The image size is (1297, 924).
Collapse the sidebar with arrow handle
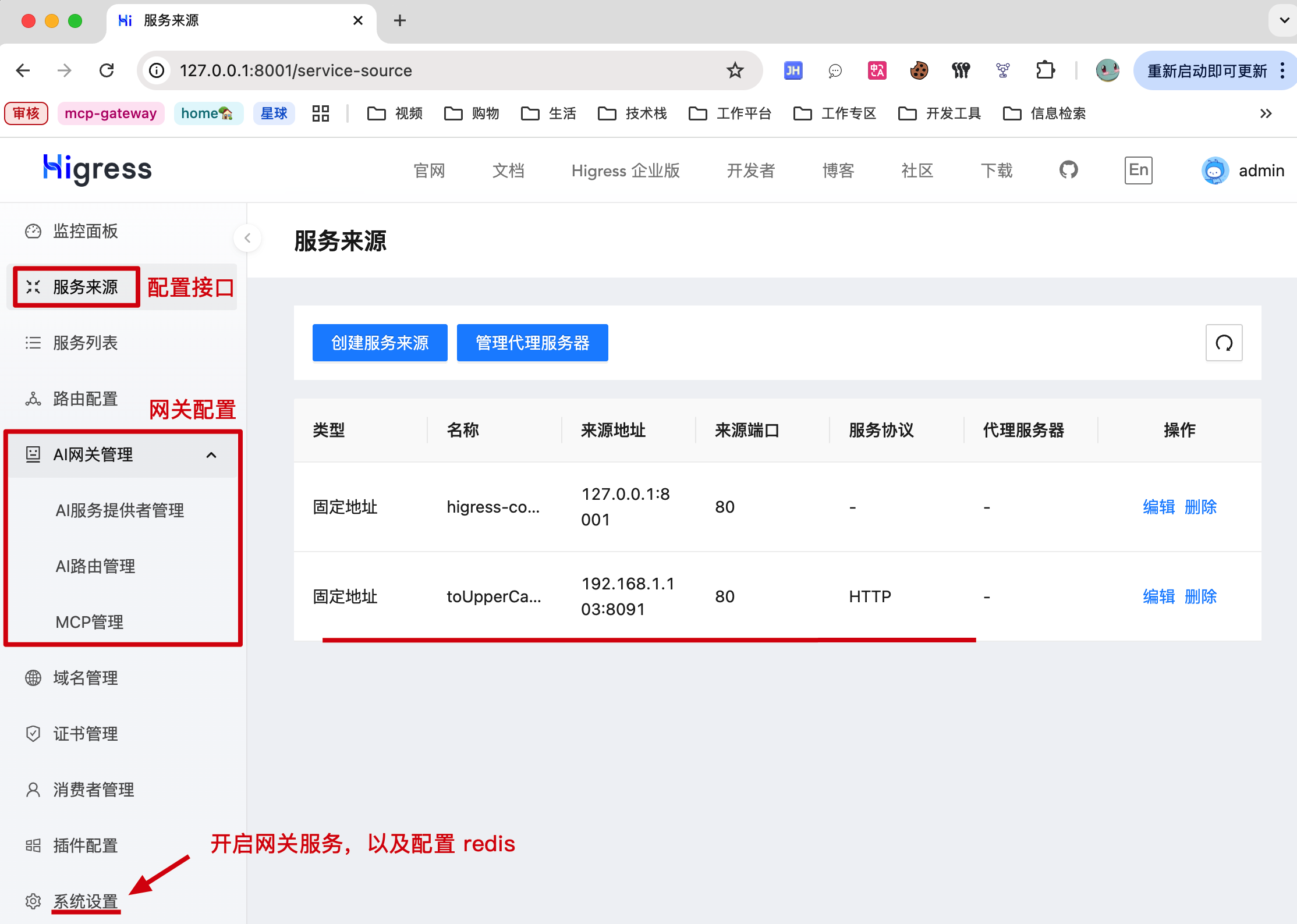(x=247, y=238)
